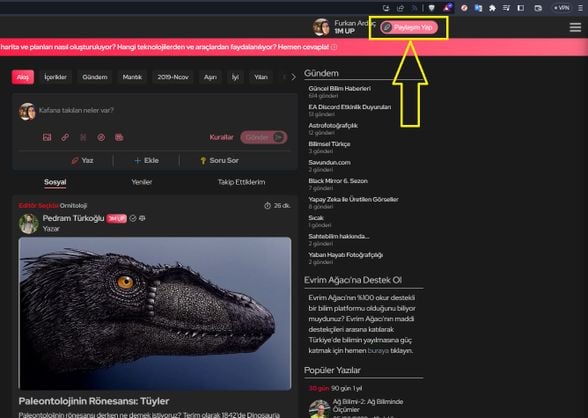
Task: Click the link attachment icon in composer
Action: [x=65, y=137]
